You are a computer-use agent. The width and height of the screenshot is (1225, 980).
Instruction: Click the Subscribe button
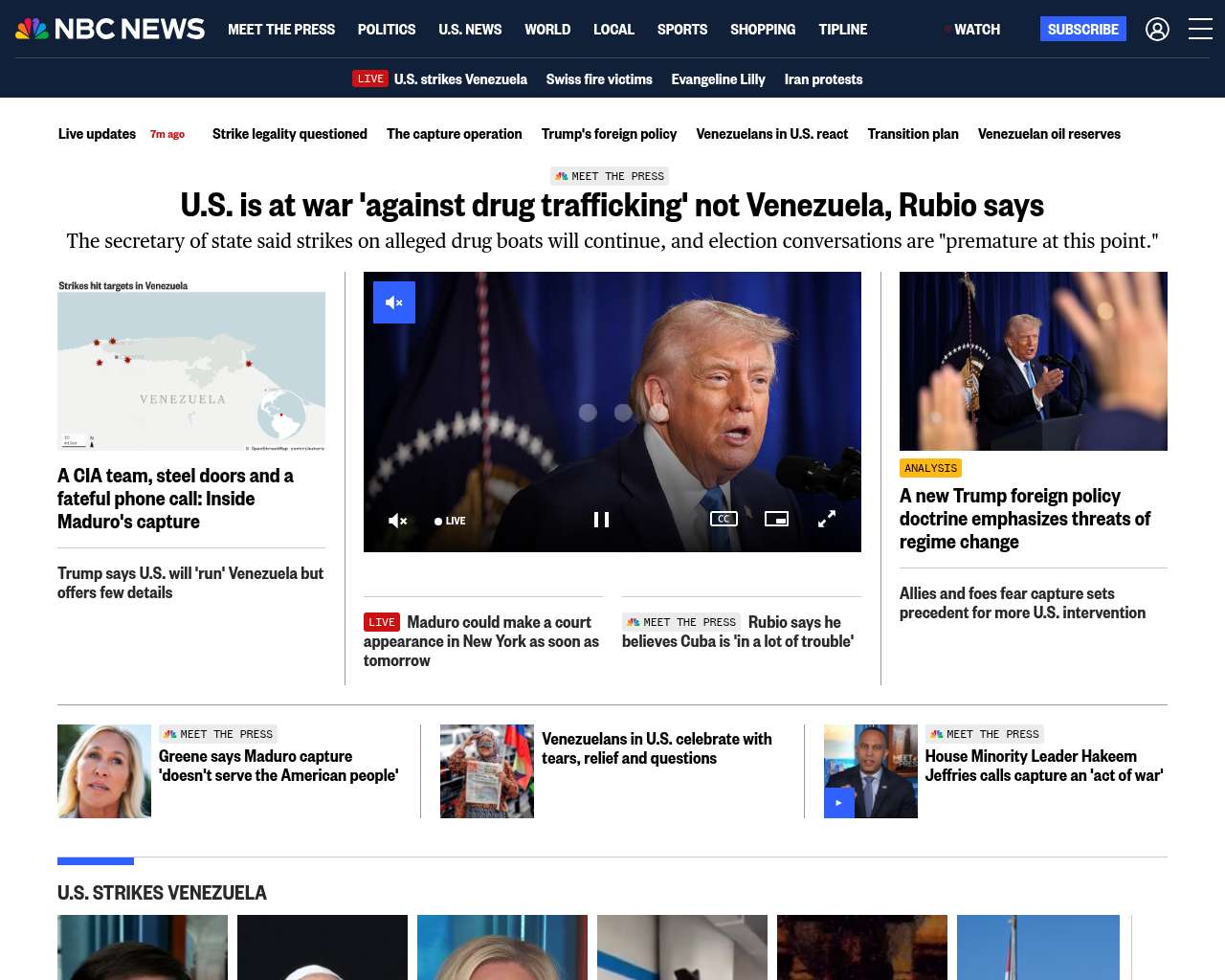click(x=1083, y=30)
